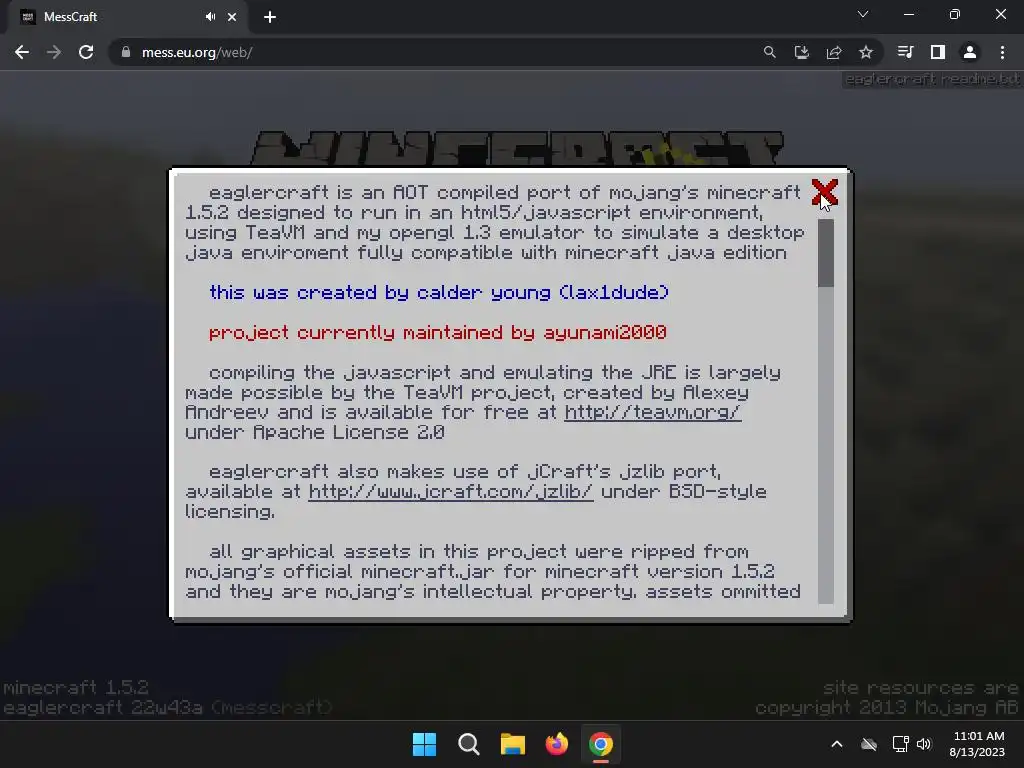Image resolution: width=1024 pixels, height=768 pixels.
Task: Reload the mess.eu.org page
Action: (86, 52)
